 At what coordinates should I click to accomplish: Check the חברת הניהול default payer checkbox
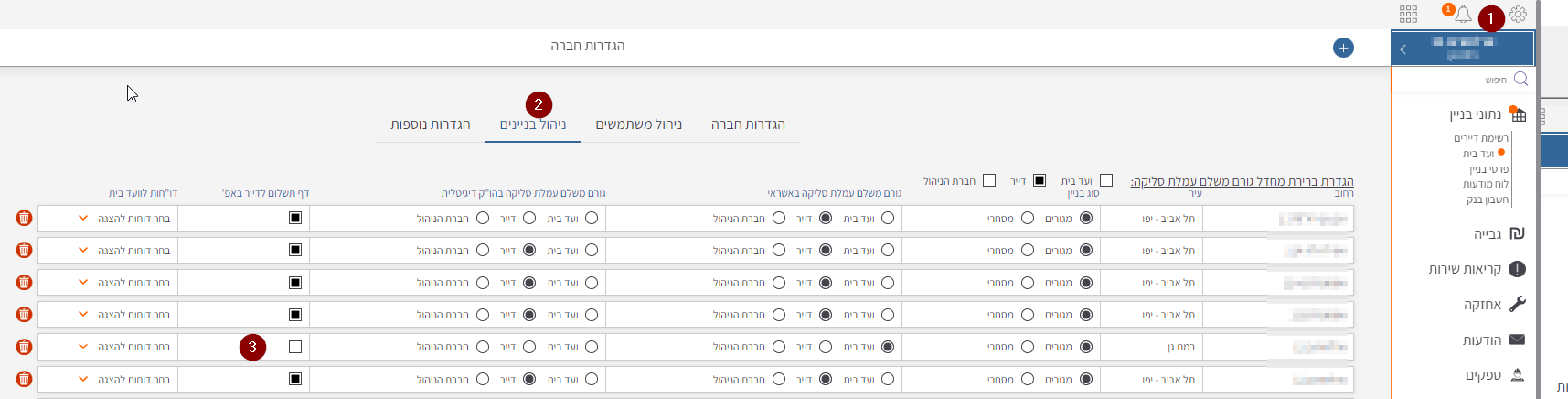pyautogui.click(x=989, y=180)
